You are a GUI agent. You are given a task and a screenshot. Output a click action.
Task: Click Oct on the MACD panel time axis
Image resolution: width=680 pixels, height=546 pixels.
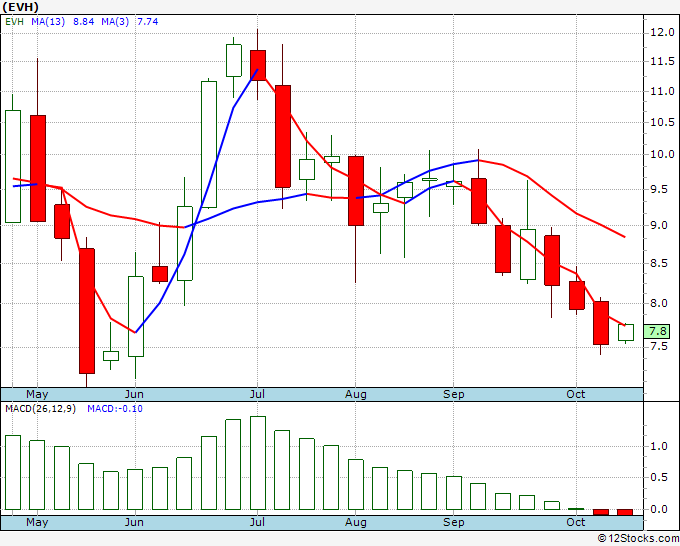(x=576, y=522)
